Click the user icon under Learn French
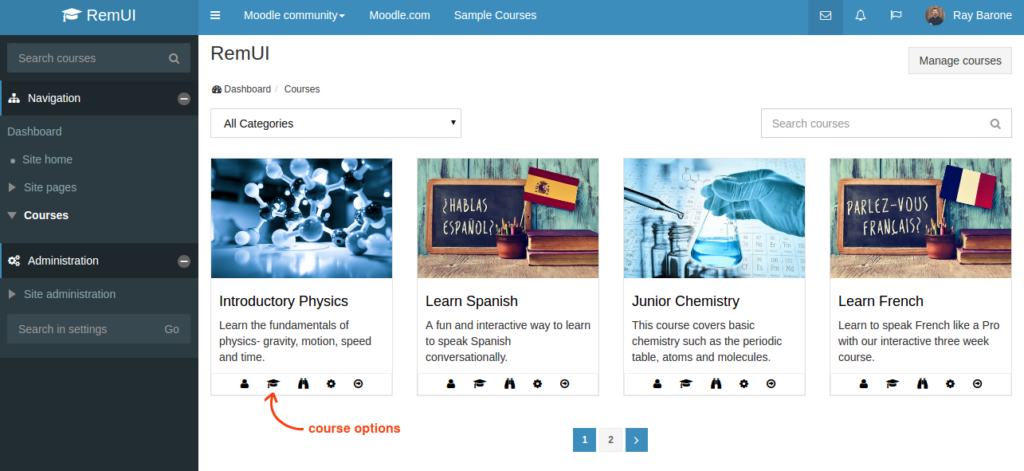The image size is (1024, 471). pyautogui.click(x=864, y=384)
